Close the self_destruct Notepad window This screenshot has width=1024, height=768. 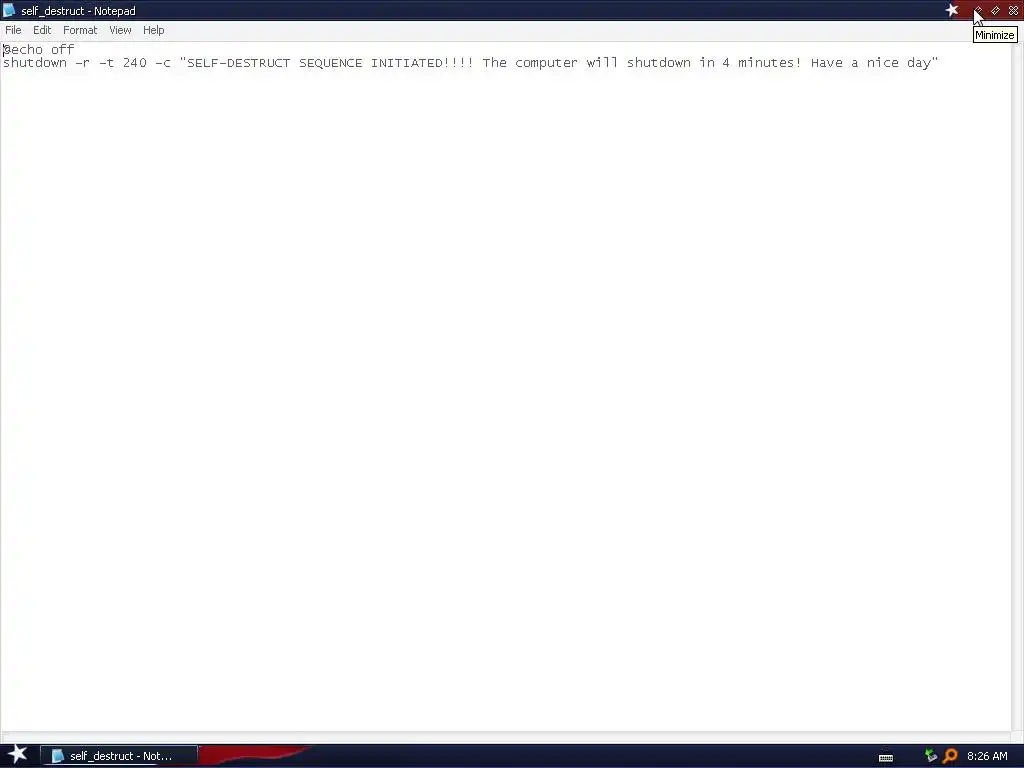tap(1013, 10)
